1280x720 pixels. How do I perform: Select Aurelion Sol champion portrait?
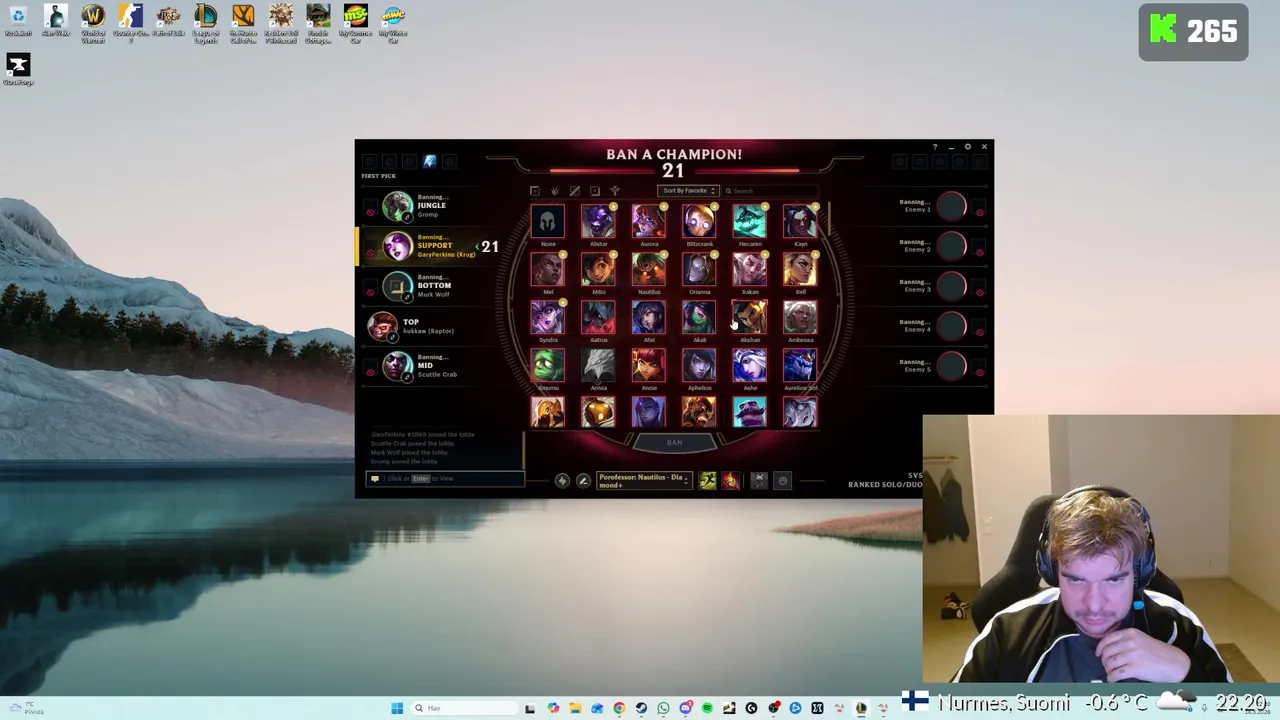(800, 365)
